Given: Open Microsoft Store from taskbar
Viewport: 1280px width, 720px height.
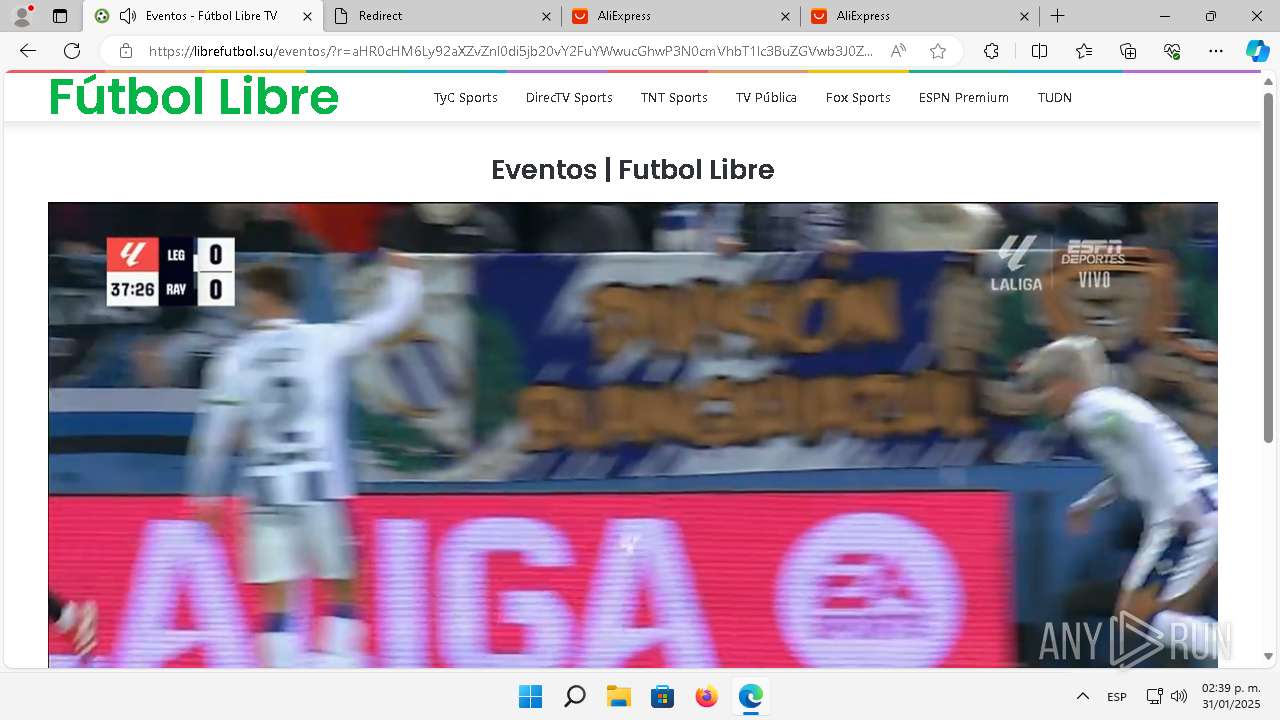Looking at the screenshot, I should 662,696.
